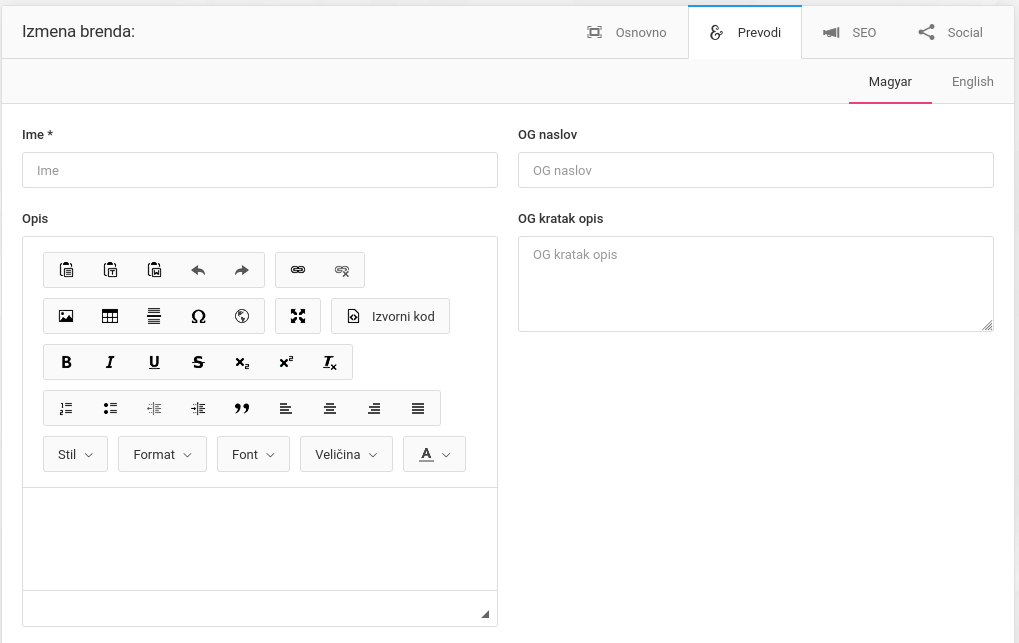Viewport: 1019px width, 643px height.
Task: Click the Undo arrow icon
Action: pyautogui.click(x=198, y=270)
